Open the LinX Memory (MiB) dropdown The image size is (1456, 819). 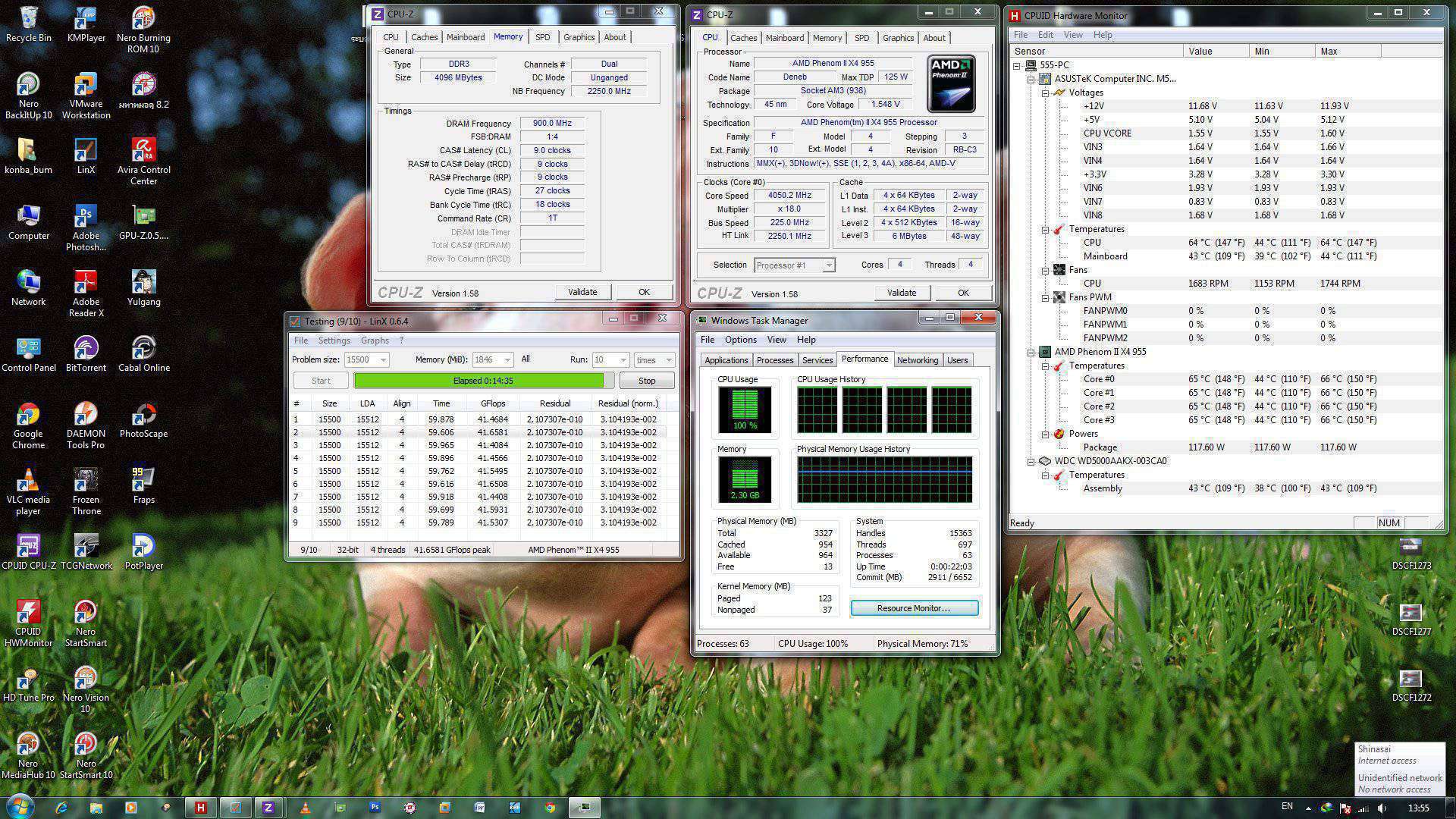[x=507, y=359]
